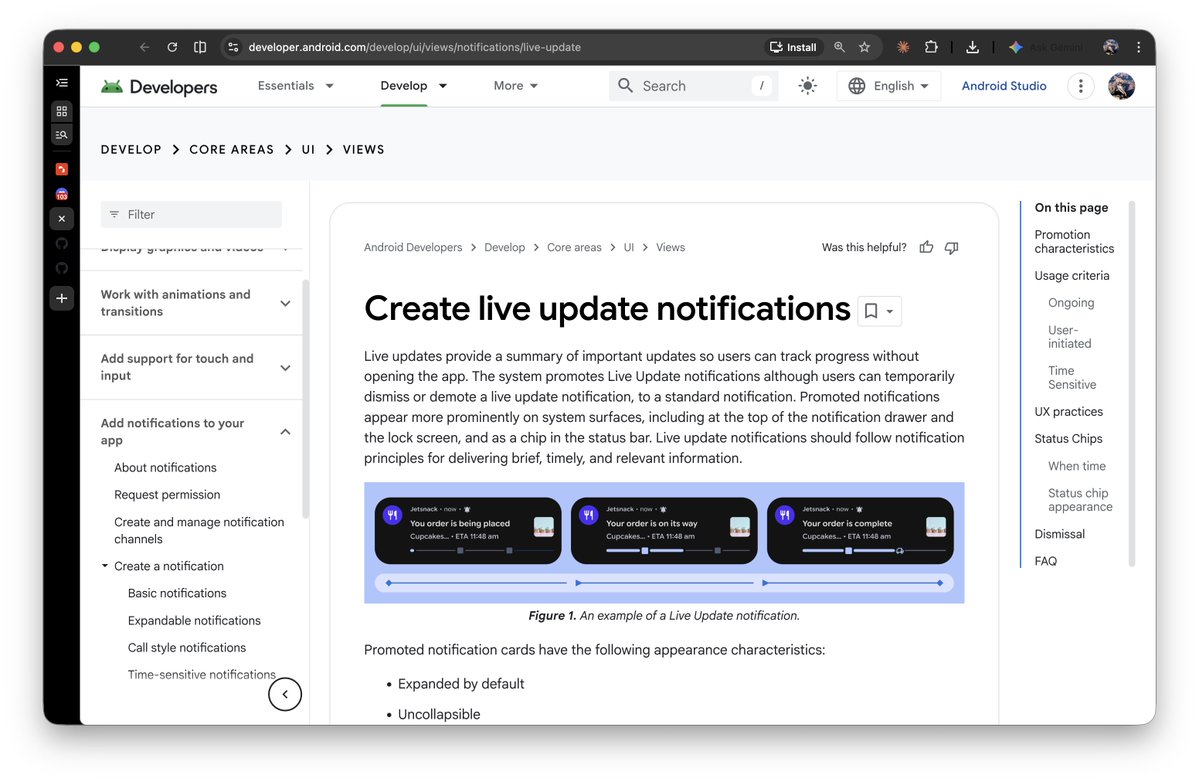Open the browser downloads icon
1199x782 pixels.
[972, 47]
